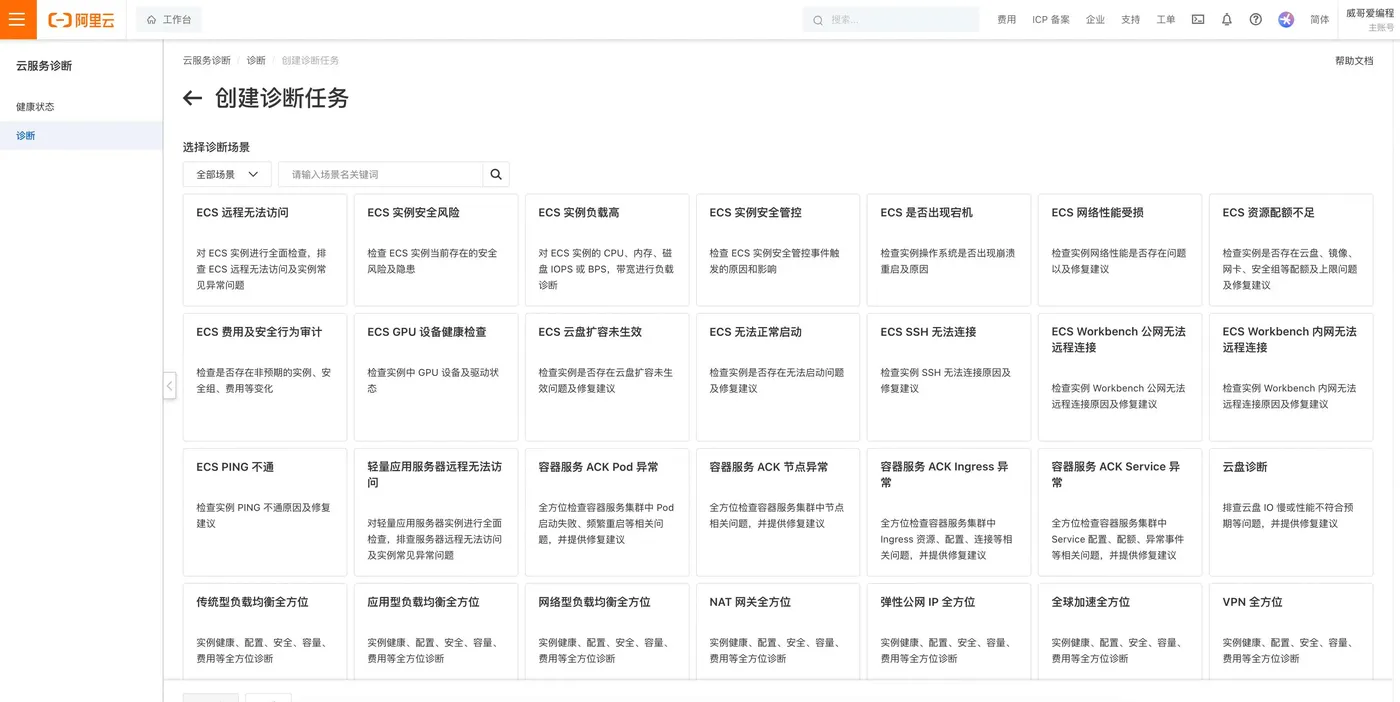Open the 全部场景 dropdown

[227, 174]
